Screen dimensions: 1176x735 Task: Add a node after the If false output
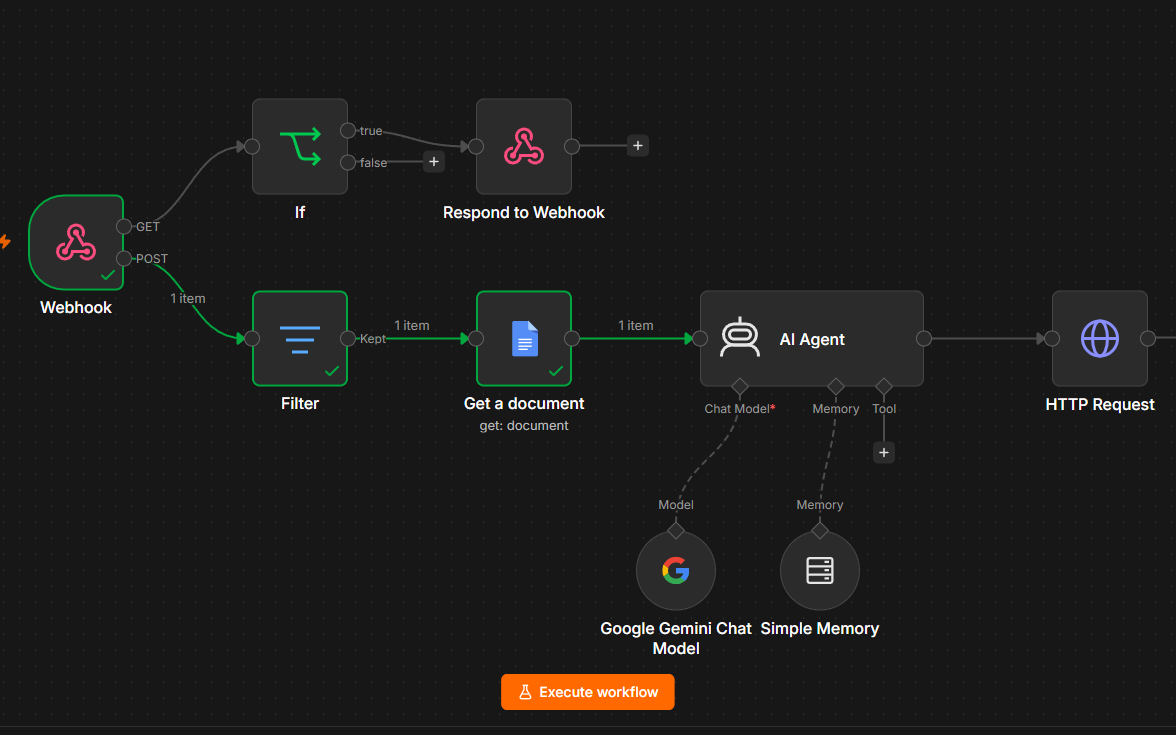(x=434, y=161)
